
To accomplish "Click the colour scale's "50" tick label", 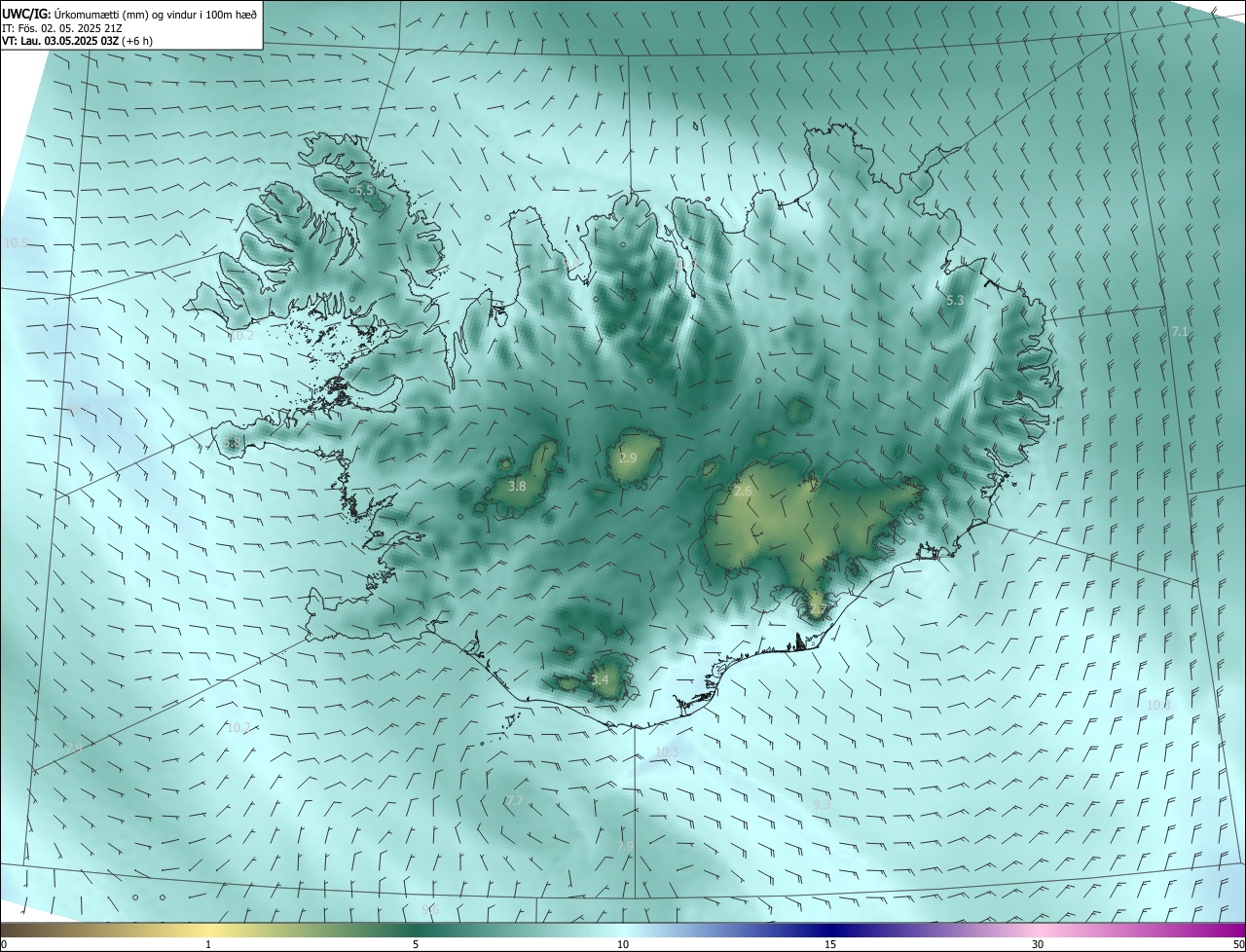I will coord(1238,945).
